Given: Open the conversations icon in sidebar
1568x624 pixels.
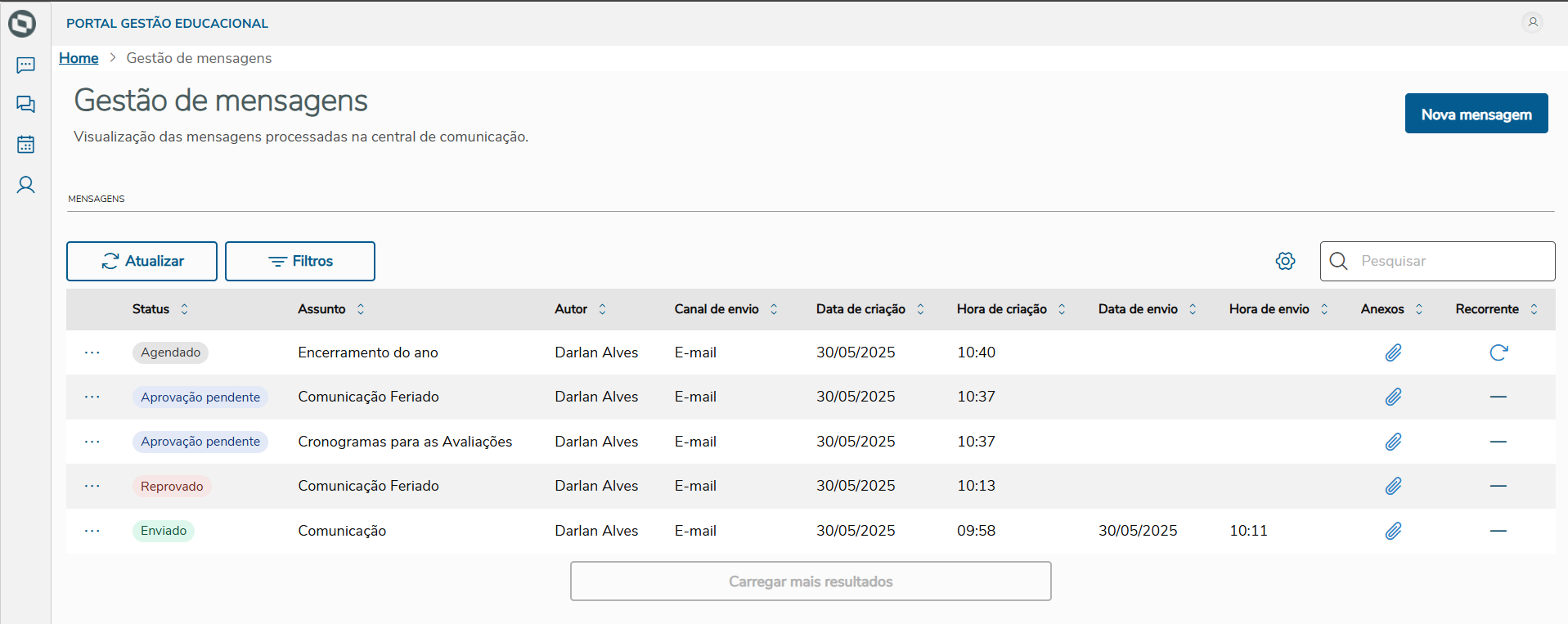Looking at the screenshot, I should (x=25, y=104).
